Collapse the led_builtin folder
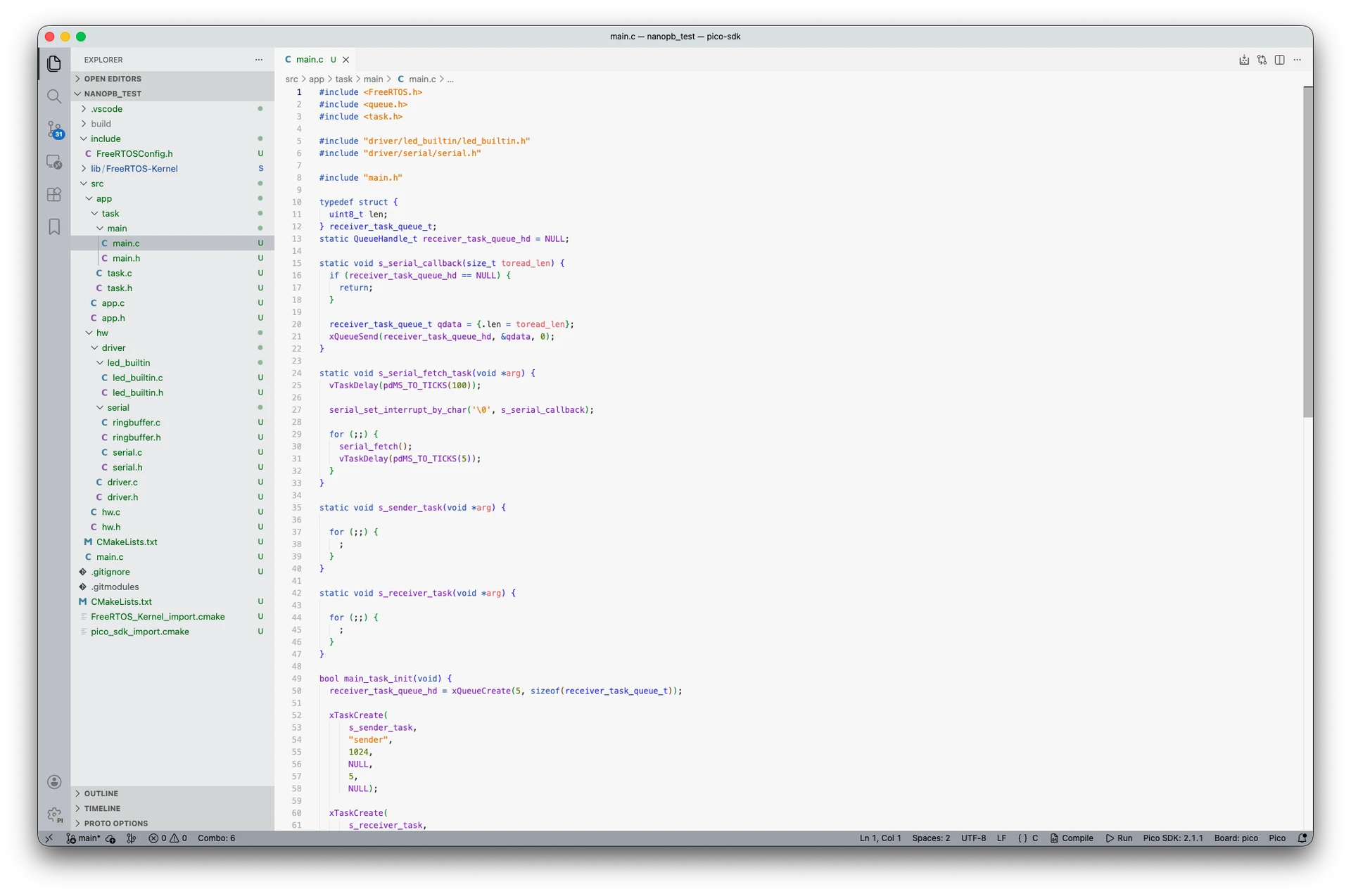Viewport: 1351px width, 896px height. pos(128,363)
